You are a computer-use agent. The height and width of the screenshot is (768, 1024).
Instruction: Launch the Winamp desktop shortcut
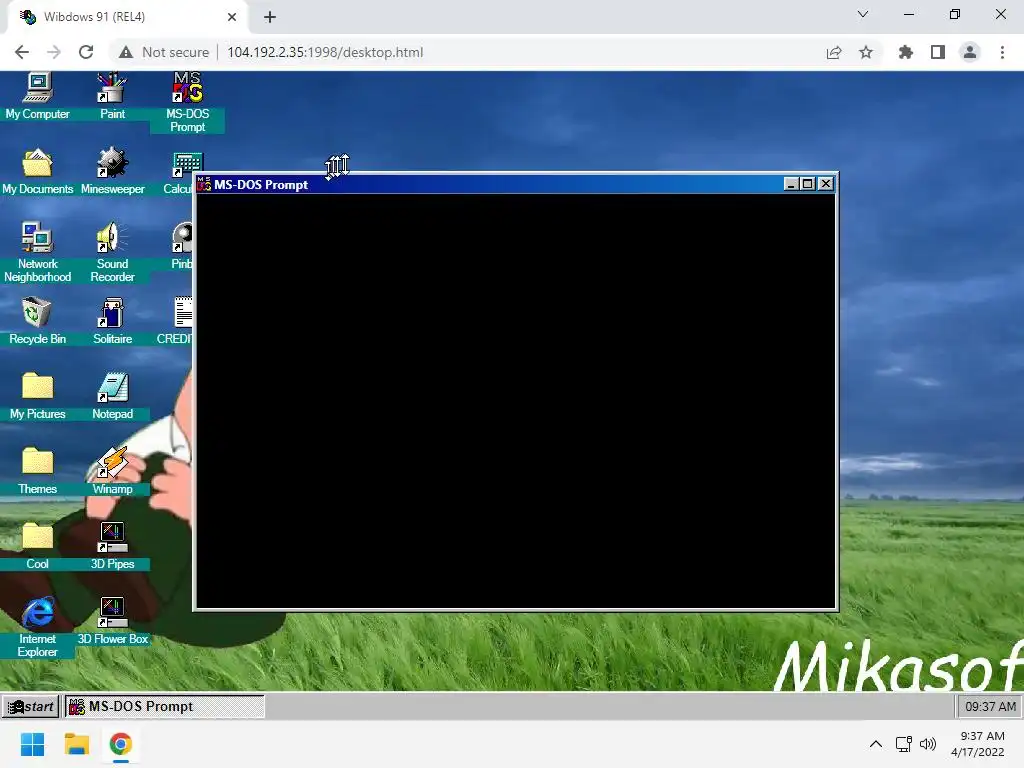tap(112, 471)
